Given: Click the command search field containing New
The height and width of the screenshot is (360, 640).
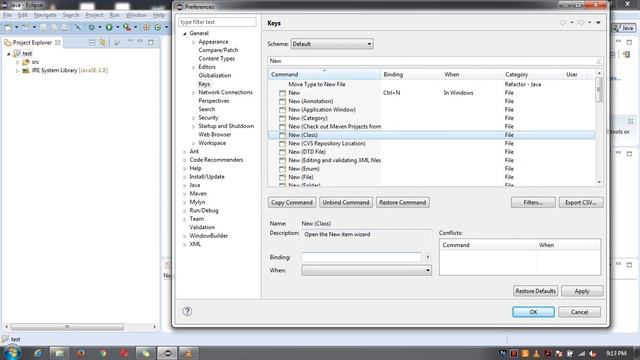Looking at the screenshot, I should click(435, 61).
